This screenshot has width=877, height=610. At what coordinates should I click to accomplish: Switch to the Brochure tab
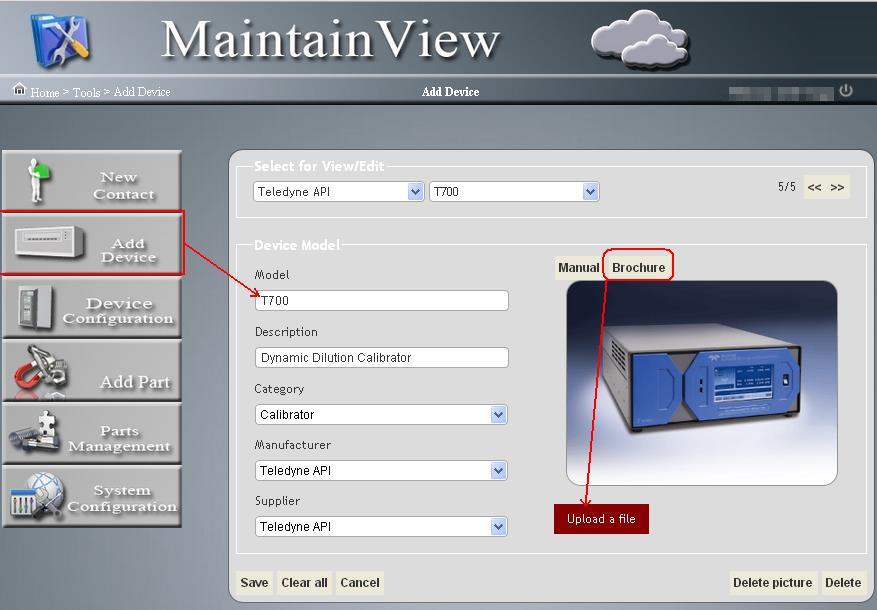pyautogui.click(x=638, y=268)
